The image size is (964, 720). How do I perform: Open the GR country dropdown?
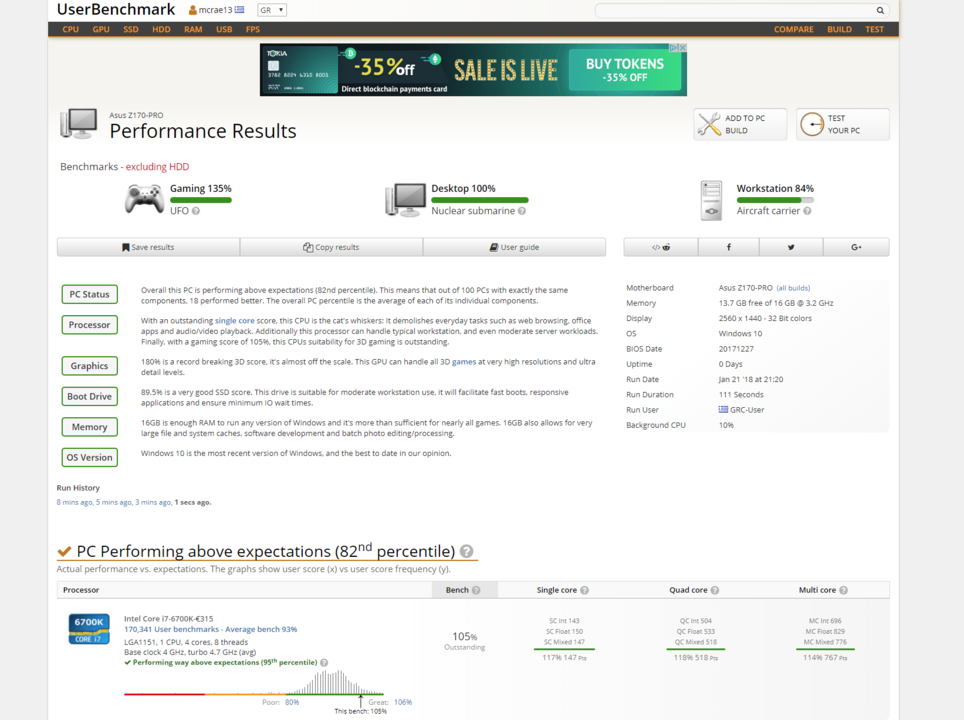click(x=272, y=10)
